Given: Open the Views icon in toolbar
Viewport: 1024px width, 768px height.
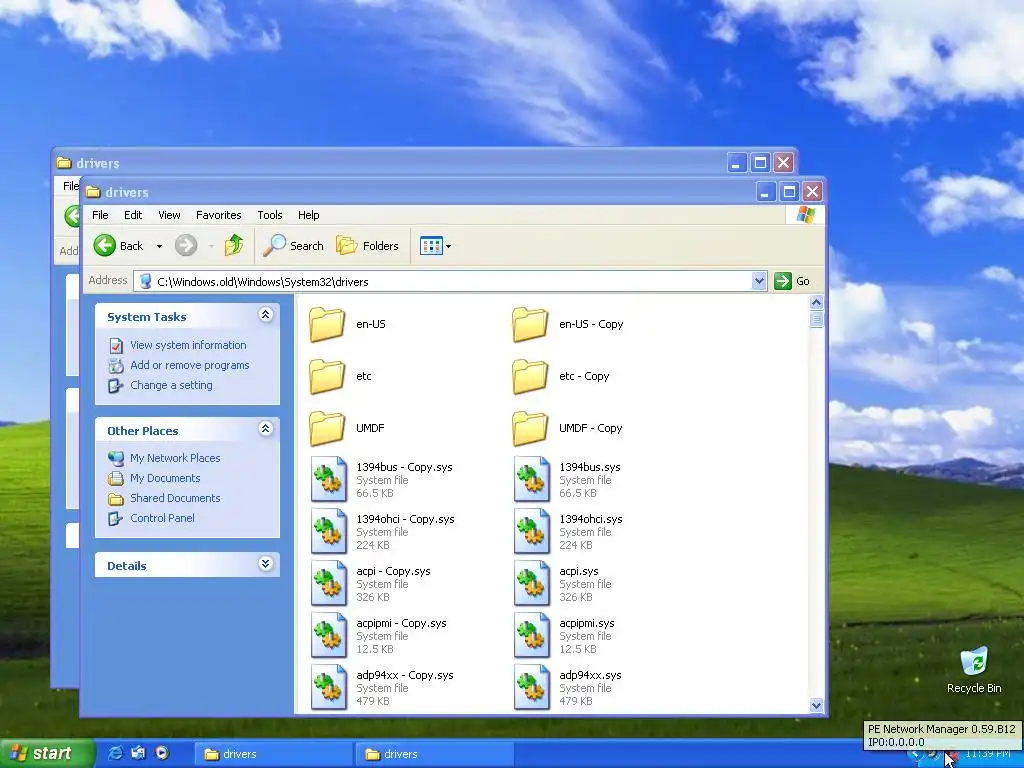Looking at the screenshot, I should click(x=431, y=246).
